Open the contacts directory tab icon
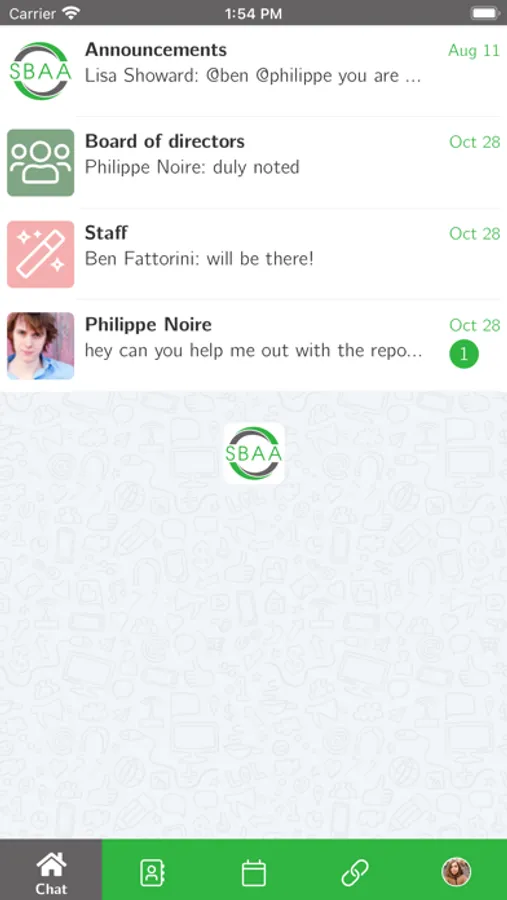 tap(152, 873)
